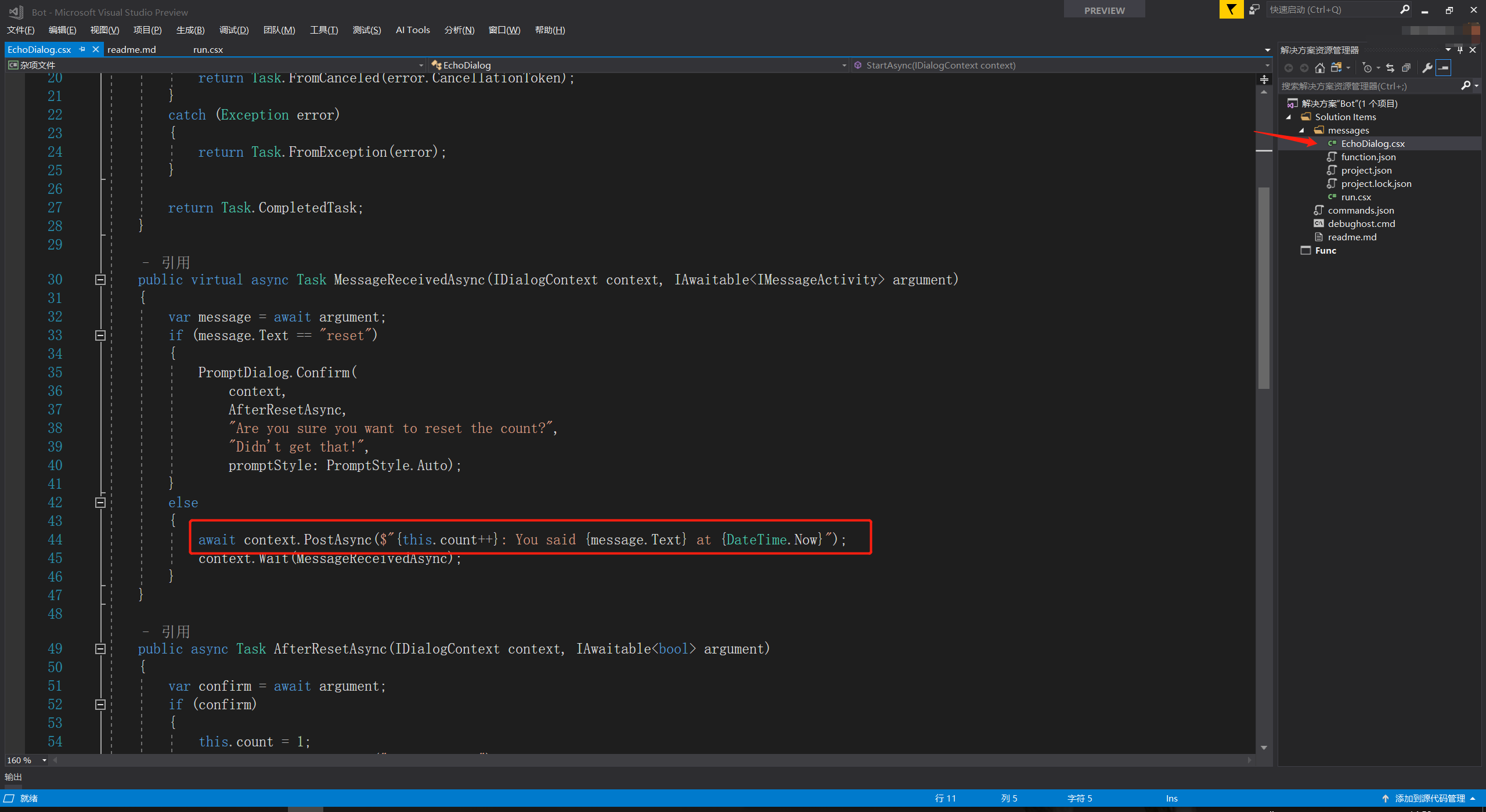1486x812 pixels.
Task: Collapse MessageReceivedAsync method at line 30
Action: tap(100, 280)
